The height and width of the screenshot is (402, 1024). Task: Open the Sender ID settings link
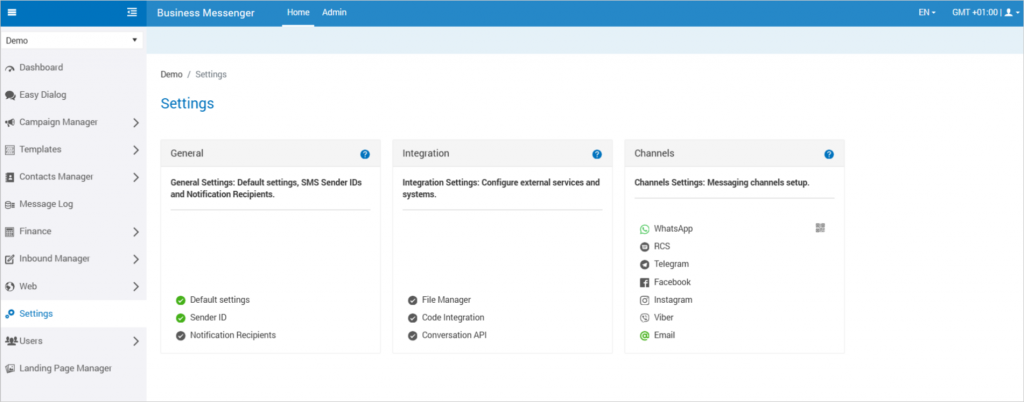tap(208, 317)
